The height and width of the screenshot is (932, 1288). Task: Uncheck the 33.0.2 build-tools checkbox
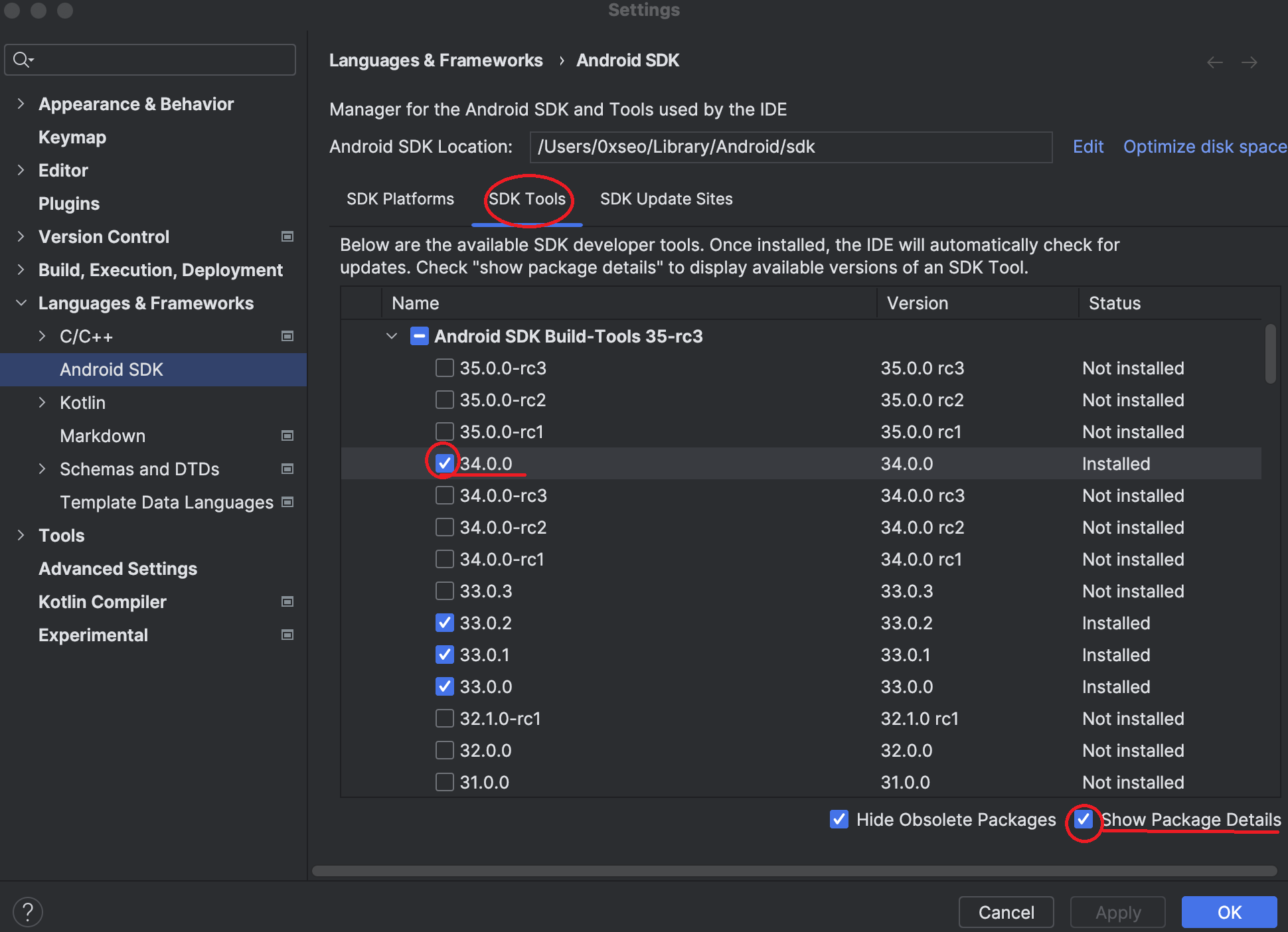click(x=444, y=623)
